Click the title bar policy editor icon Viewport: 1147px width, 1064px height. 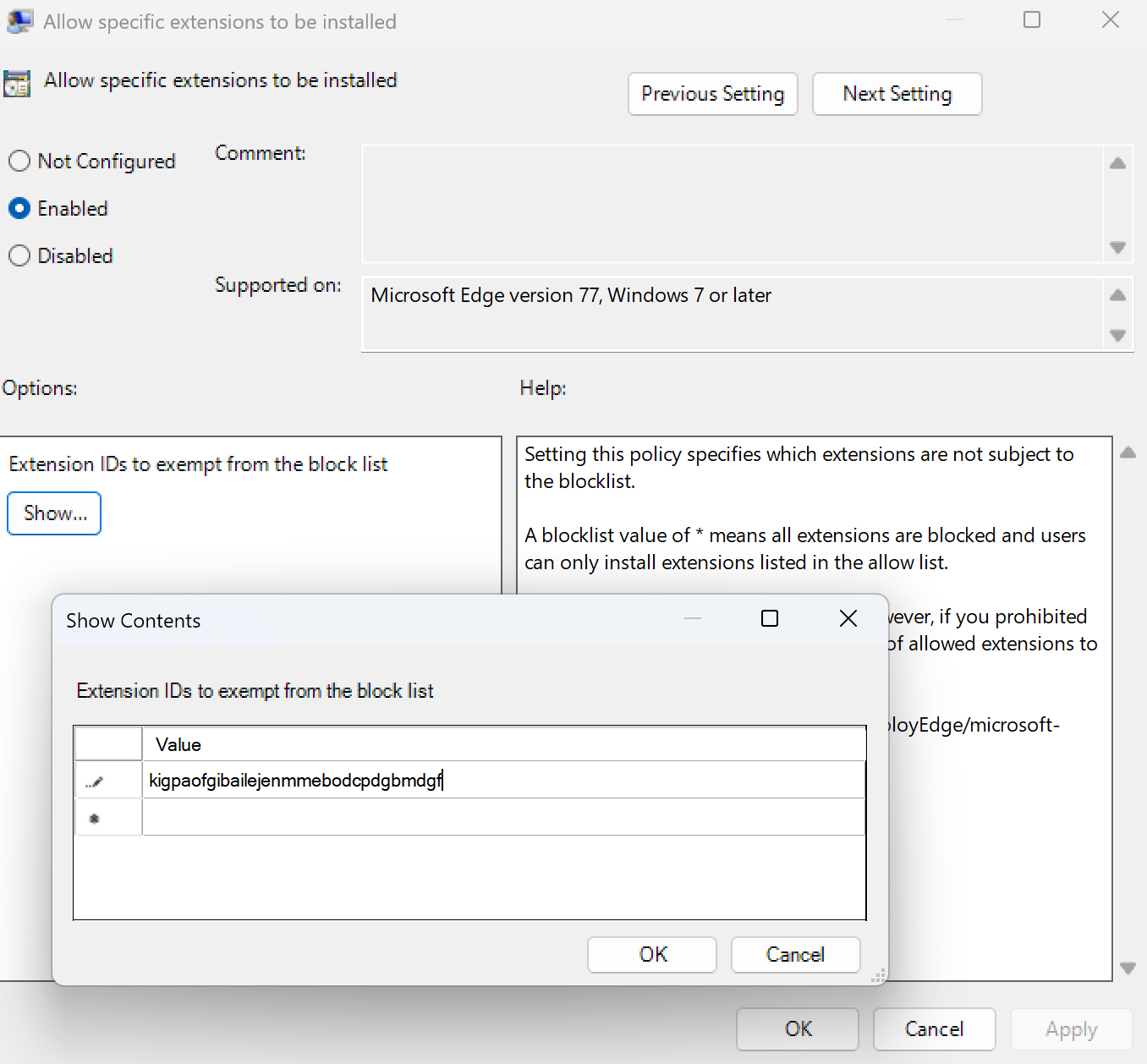(x=19, y=21)
